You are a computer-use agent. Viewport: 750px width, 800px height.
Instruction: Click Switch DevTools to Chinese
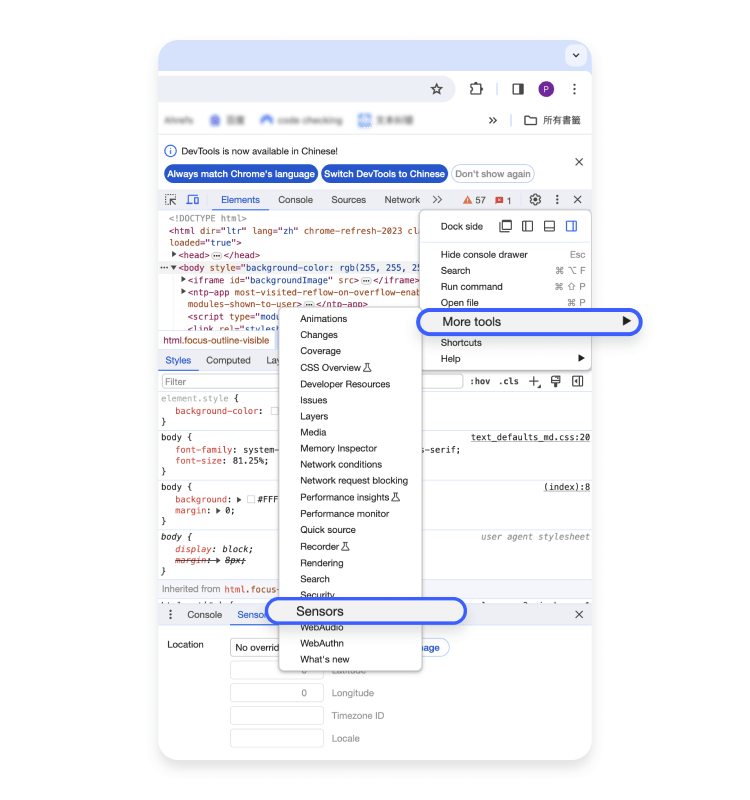point(384,174)
